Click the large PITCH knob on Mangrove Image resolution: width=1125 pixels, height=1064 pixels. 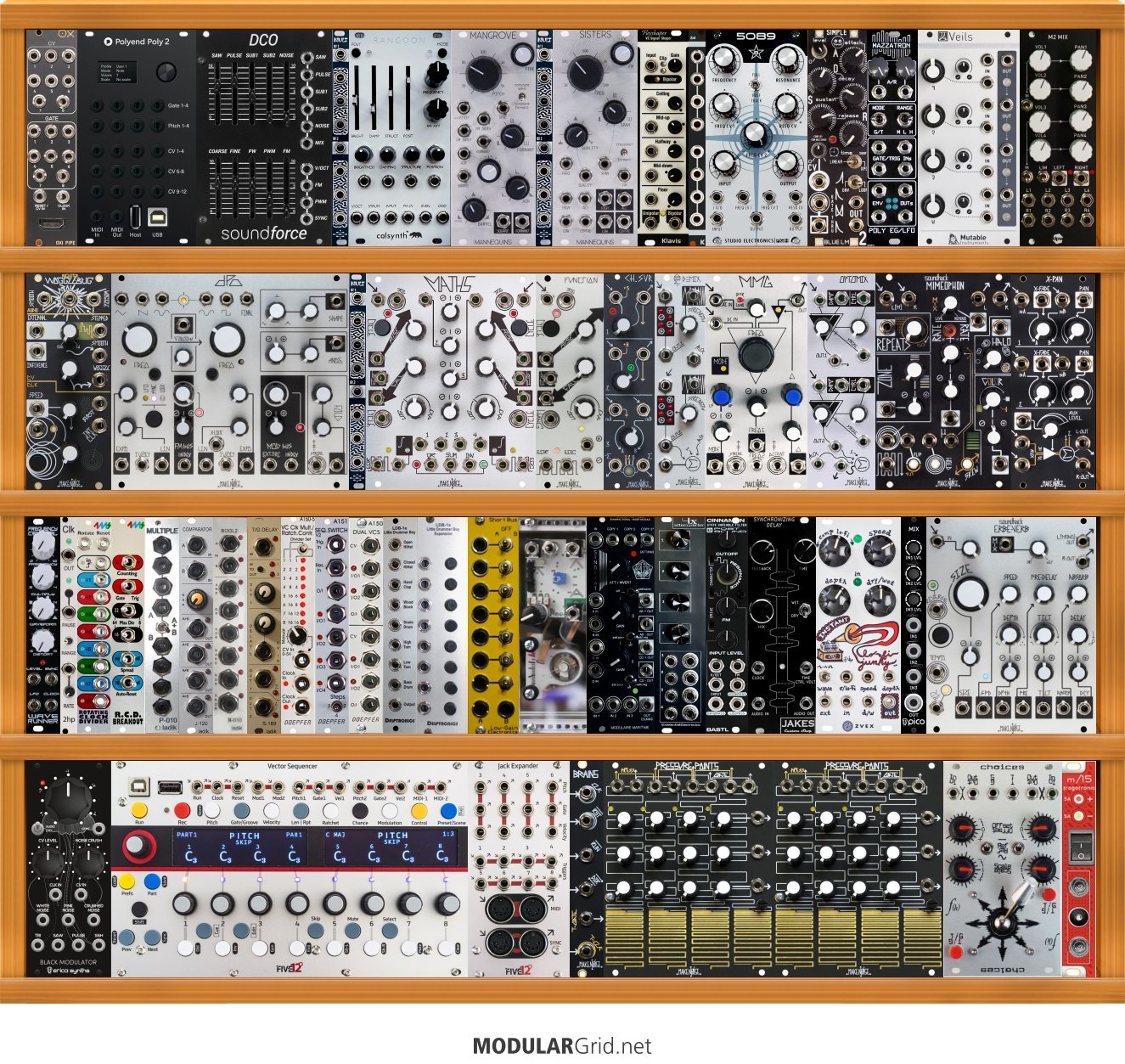[x=484, y=74]
